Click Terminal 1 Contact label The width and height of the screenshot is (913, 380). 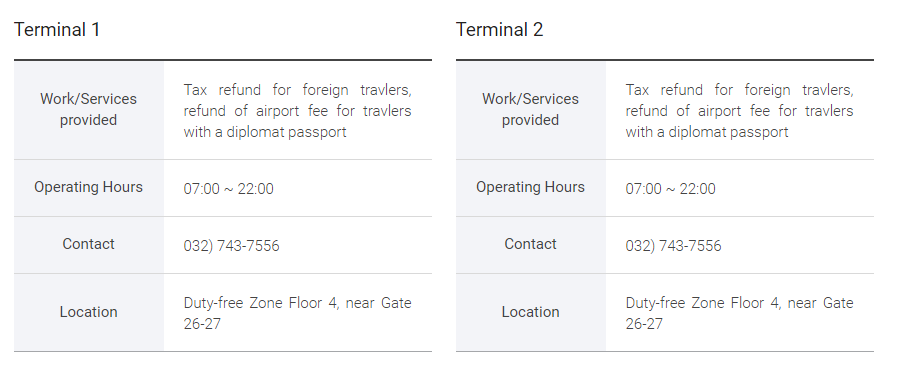click(x=89, y=244)
